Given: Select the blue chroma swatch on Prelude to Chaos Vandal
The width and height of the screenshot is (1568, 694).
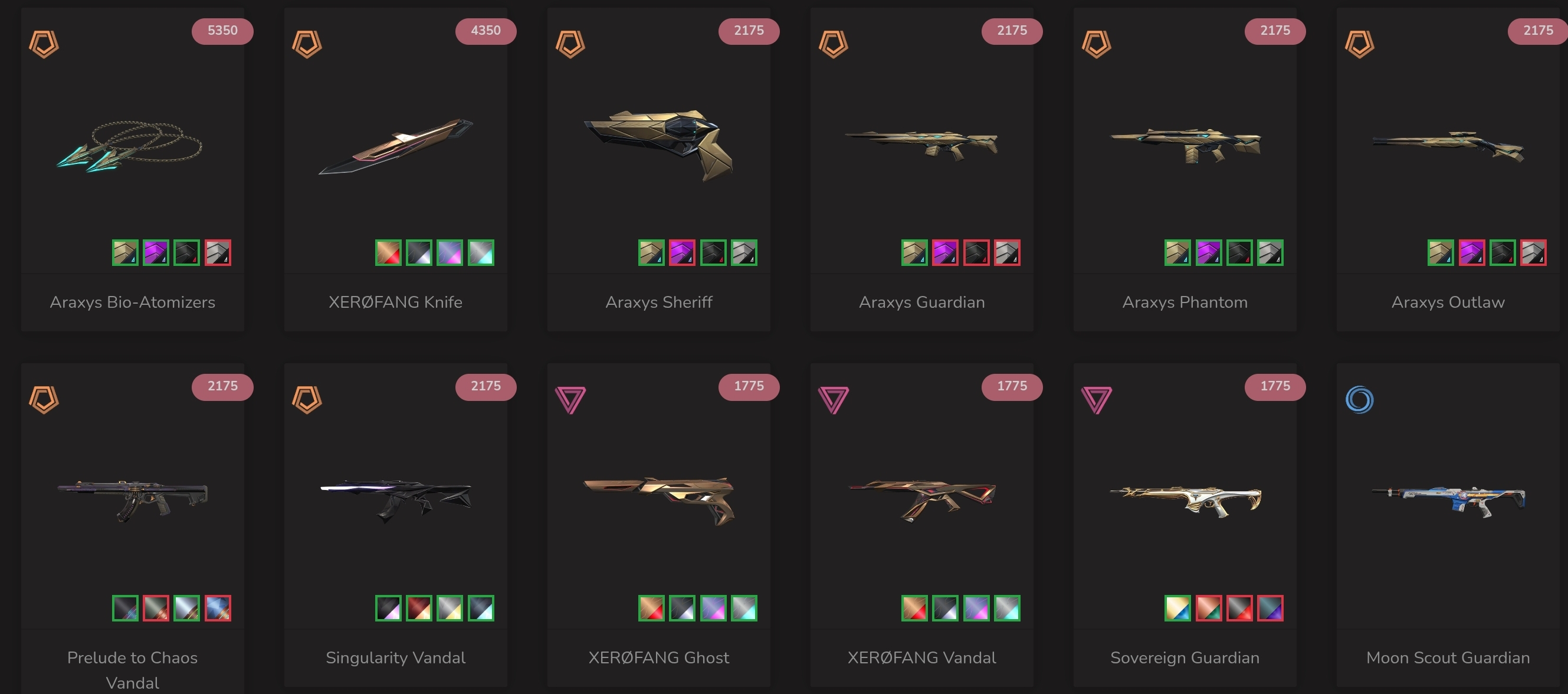Looking at the screenshot, I should (x=218, y=609).
